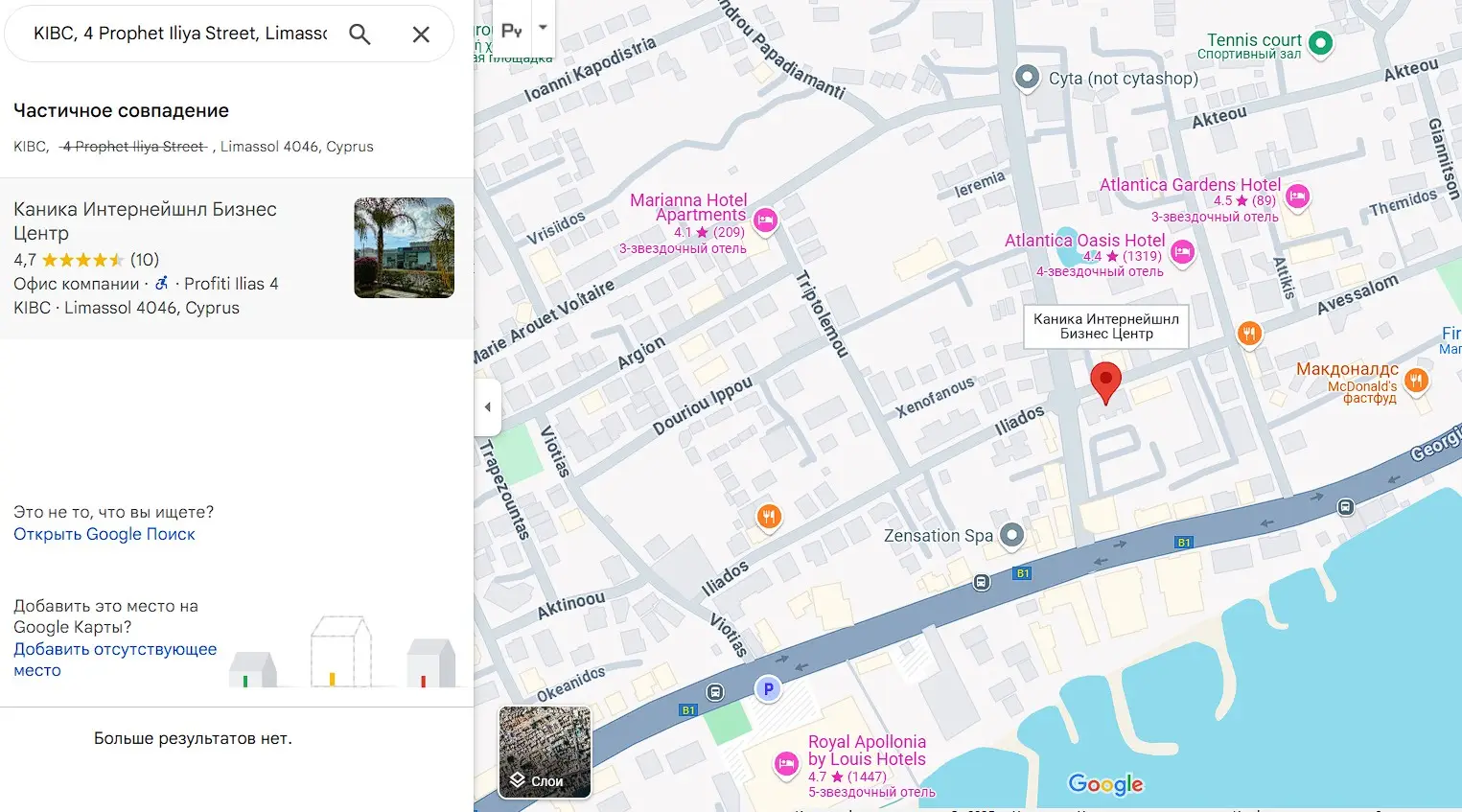Open the "Открыть Google Поиск" link
The height and width of the screenshot is (812, 1462).
[x=104, y=534]
